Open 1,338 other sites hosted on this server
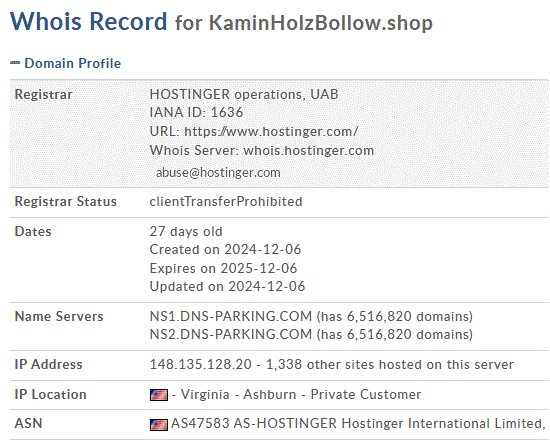This screenshot has height=445, width=550. click(x=390, y=364)
